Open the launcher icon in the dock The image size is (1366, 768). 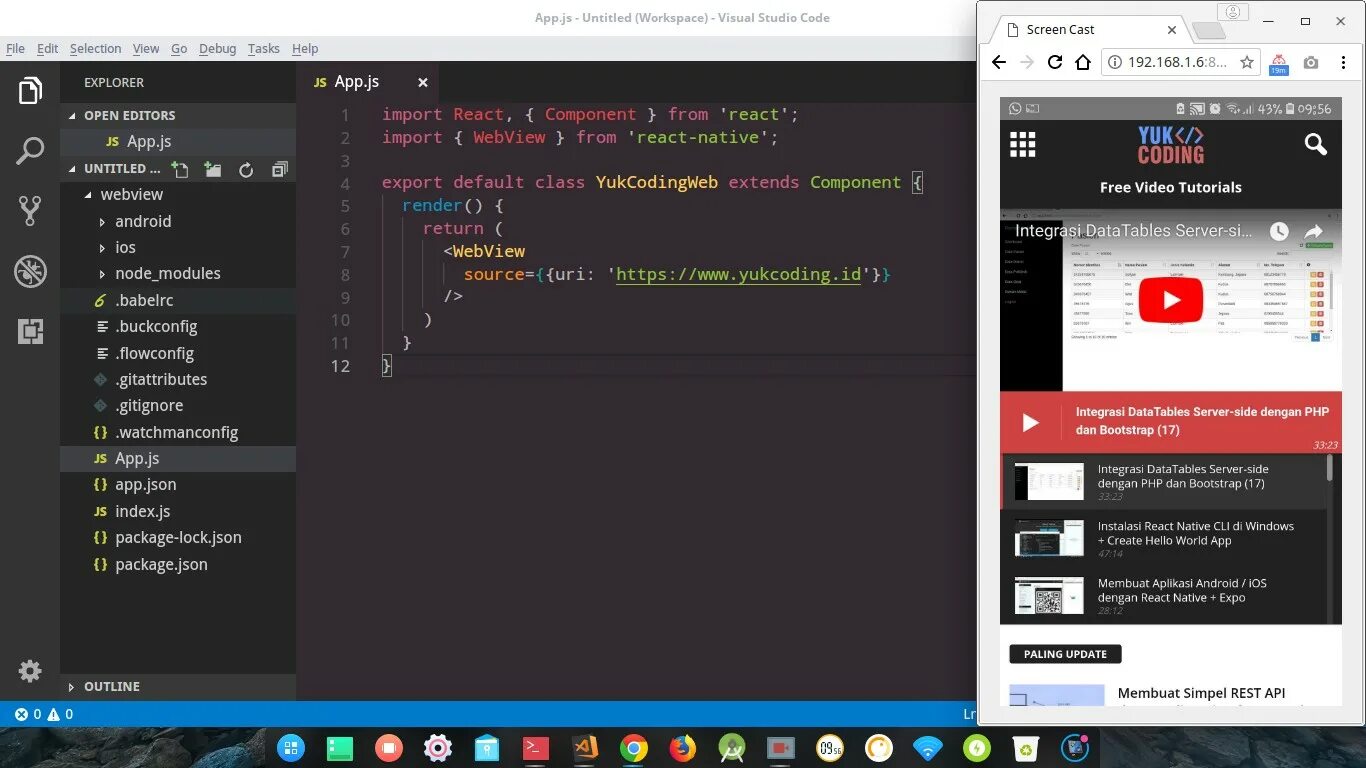[291, 747]
